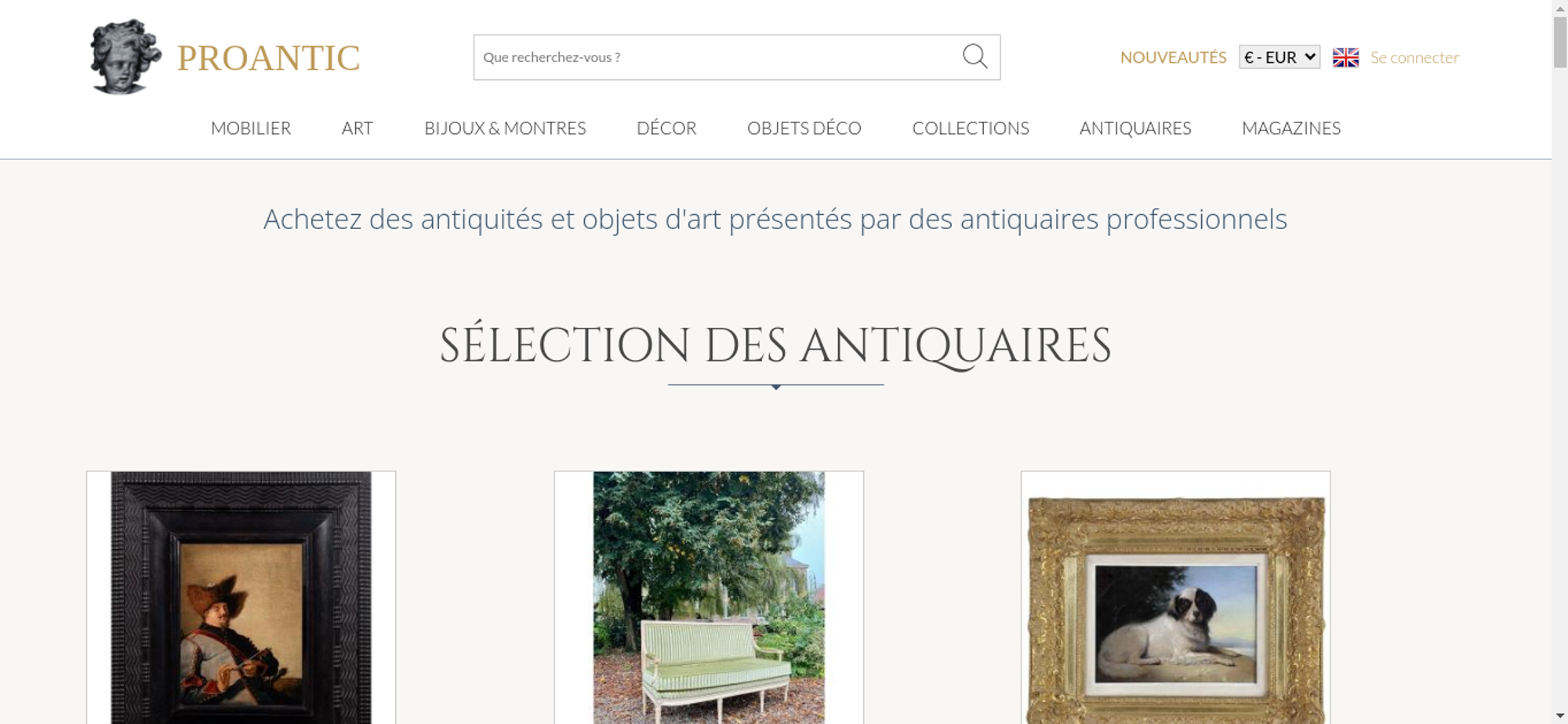This screenshot has height=724, width=1568.
Task: Click the Proantic cherub head logo
Action: [125, 56]
